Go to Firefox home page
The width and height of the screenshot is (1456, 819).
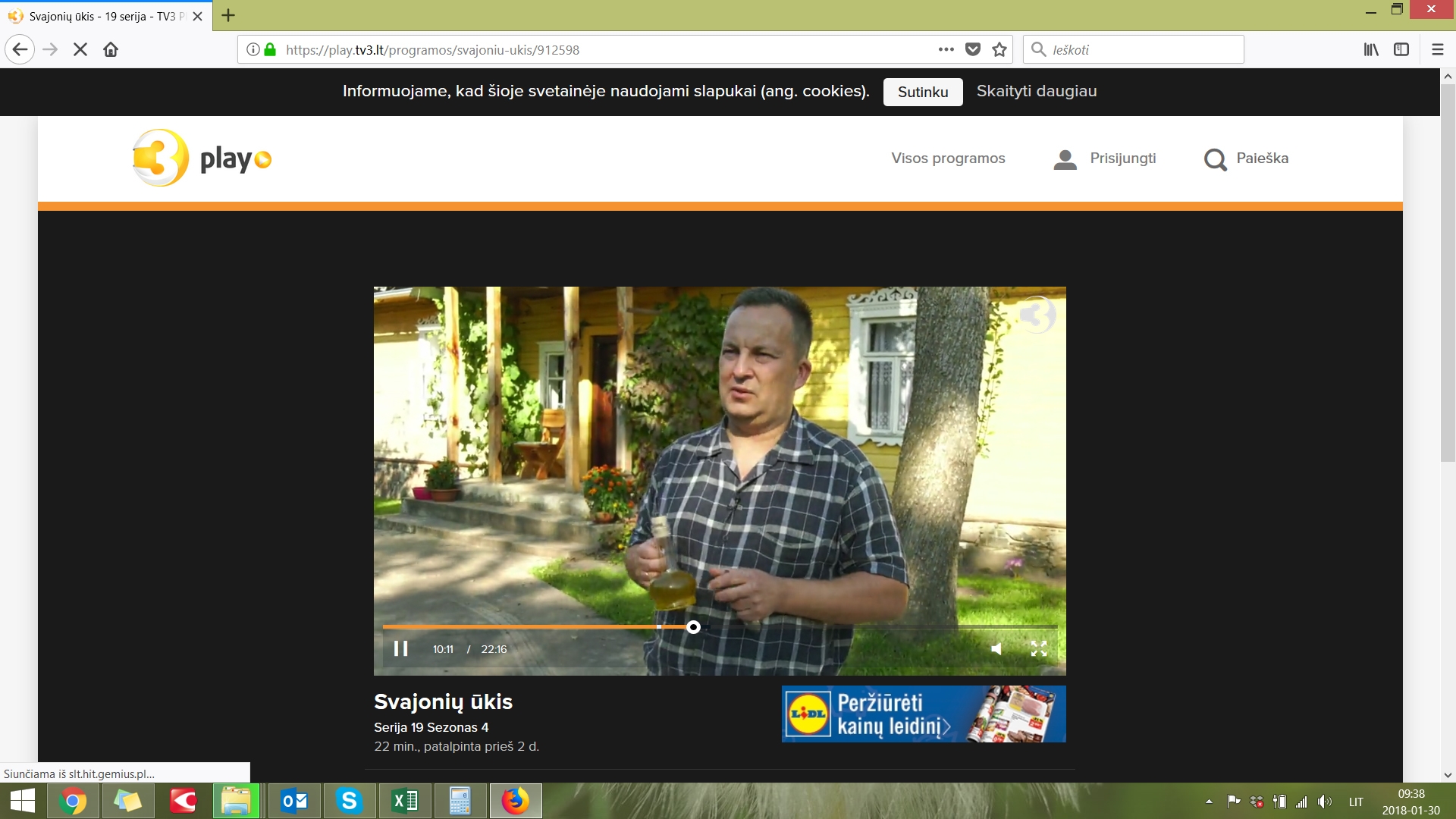click(x=111, y=50)
